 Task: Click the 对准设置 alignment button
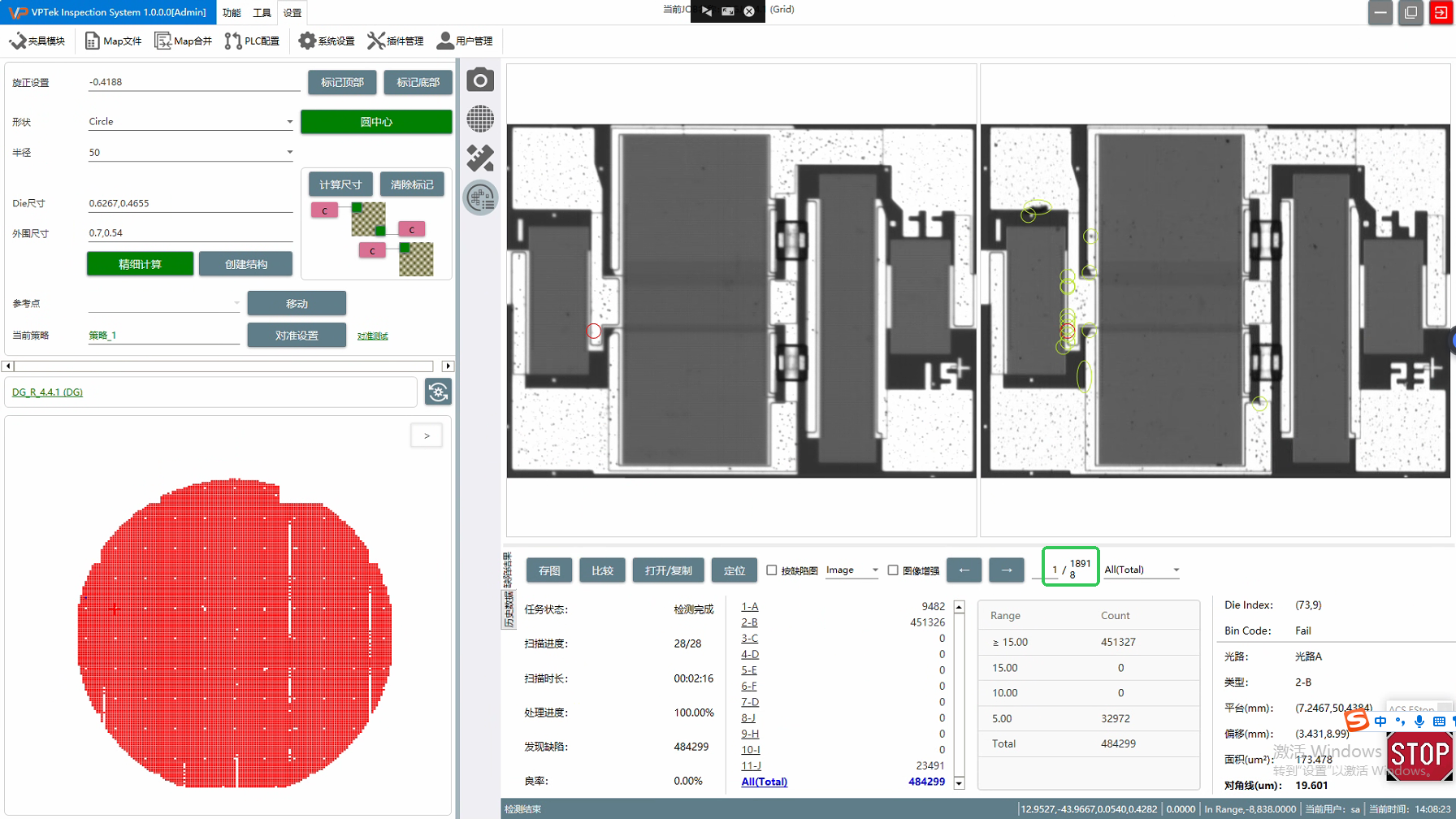coord(297,335)
